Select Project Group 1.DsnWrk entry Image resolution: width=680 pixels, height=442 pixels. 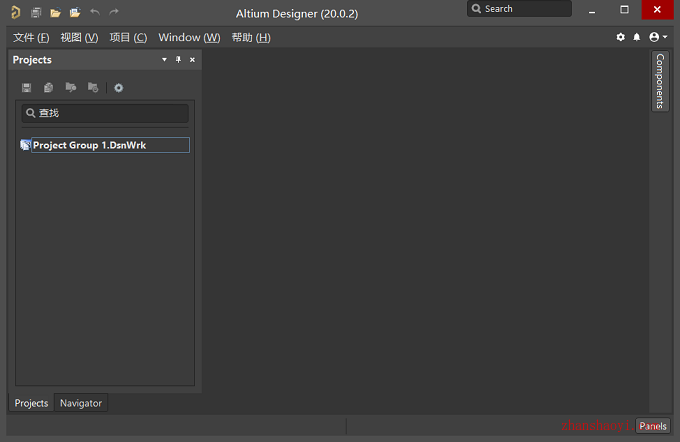110,145
